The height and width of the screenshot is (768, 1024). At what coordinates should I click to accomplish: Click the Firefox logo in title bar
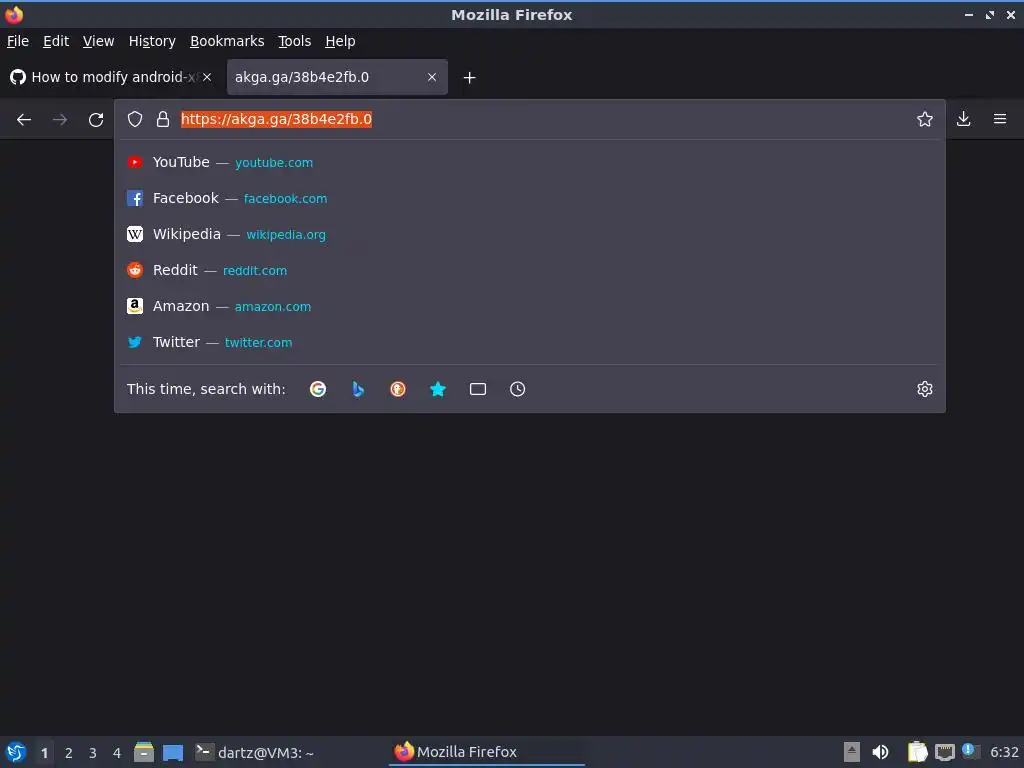(x=14, y=14)
